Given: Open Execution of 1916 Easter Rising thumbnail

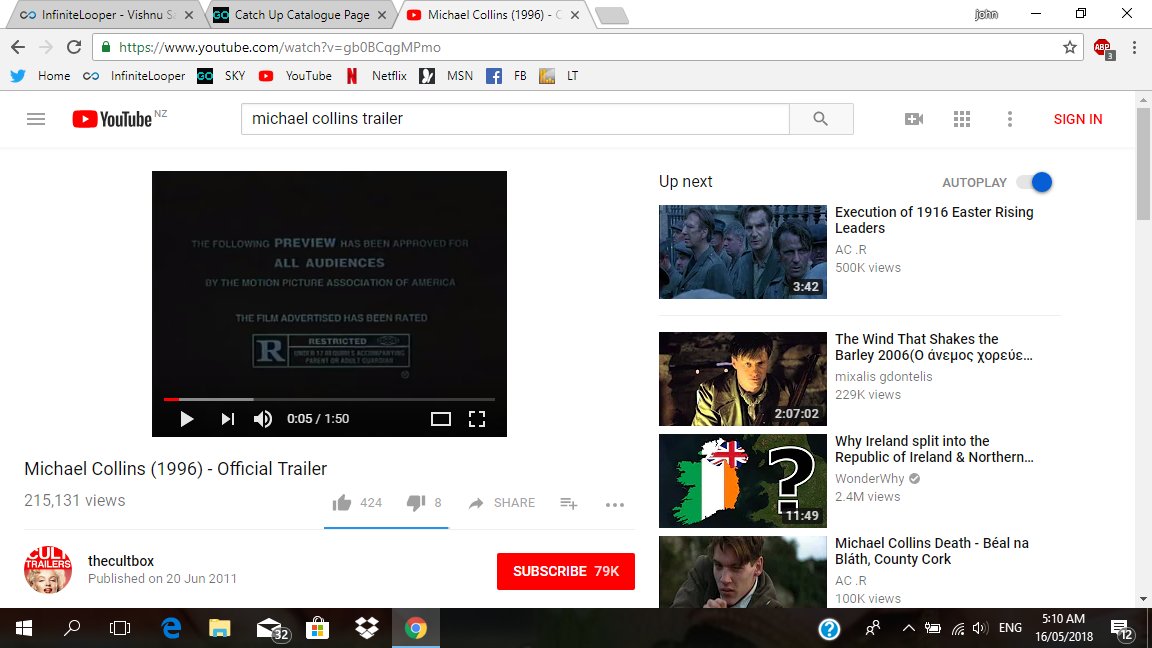Looking at the screenshot, I should [x=743, y=251].
